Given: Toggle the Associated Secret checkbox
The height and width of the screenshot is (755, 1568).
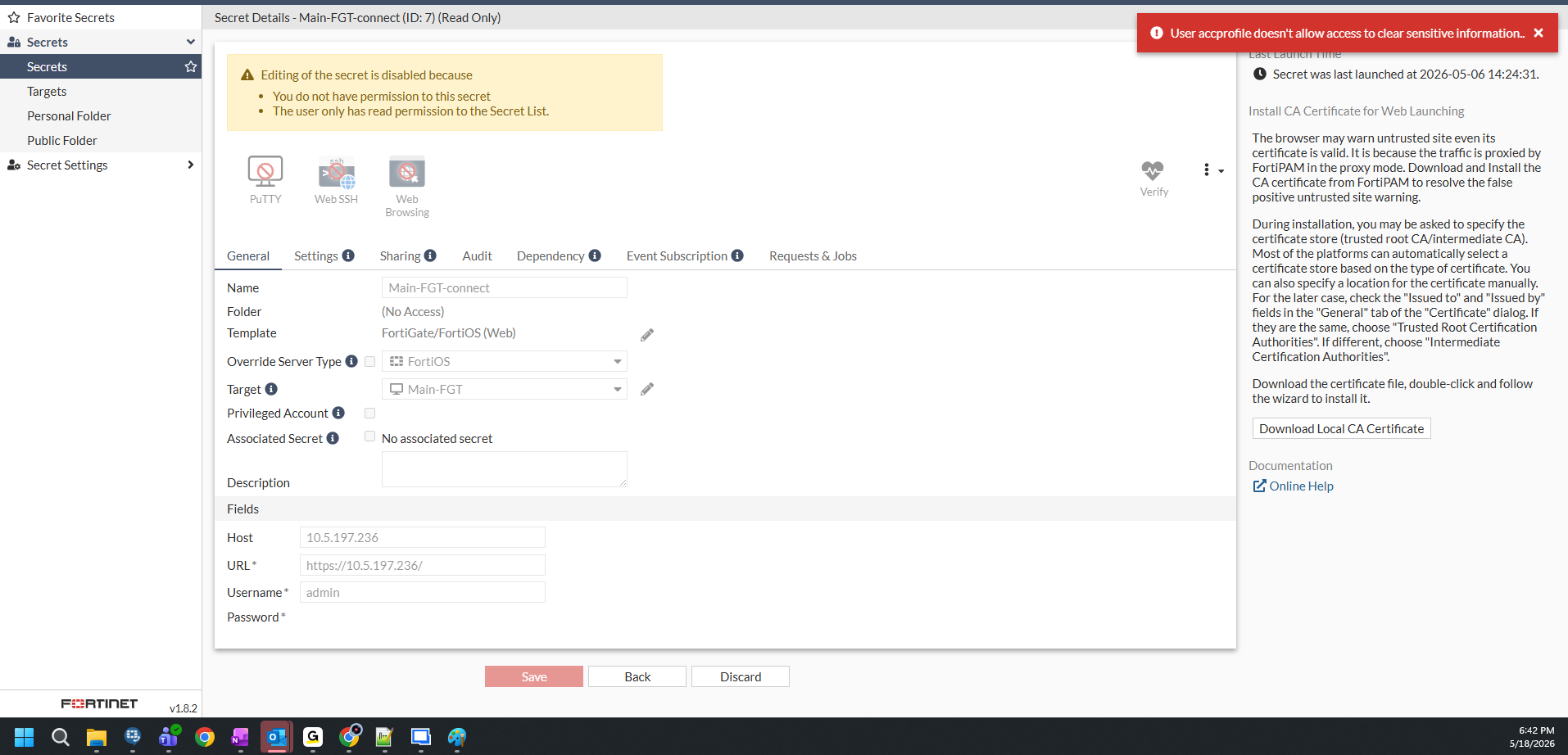Looking at the screenshot, I should 370,436.
